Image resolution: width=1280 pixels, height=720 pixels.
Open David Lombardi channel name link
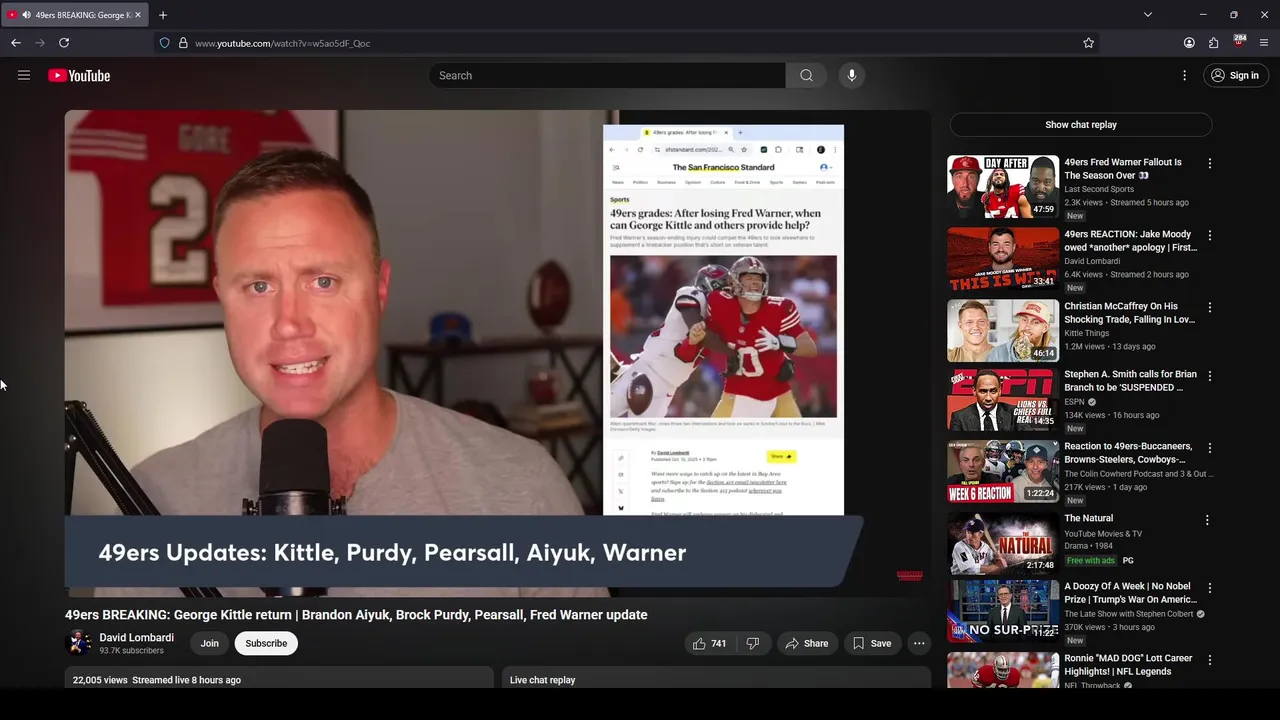click(x=136, y=638)
